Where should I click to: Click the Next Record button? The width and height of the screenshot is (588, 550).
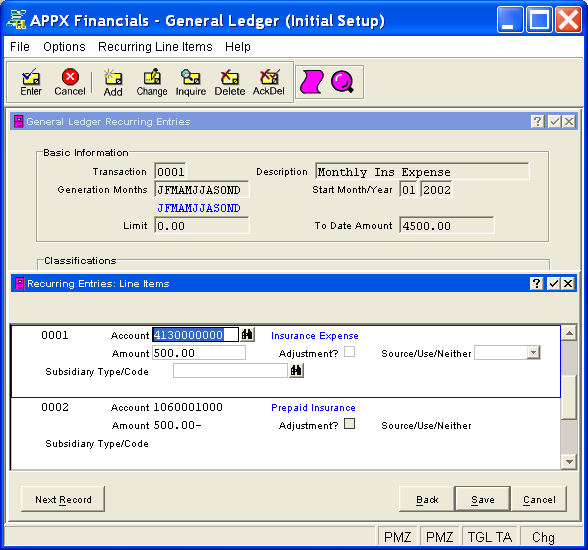pos(63,499)
